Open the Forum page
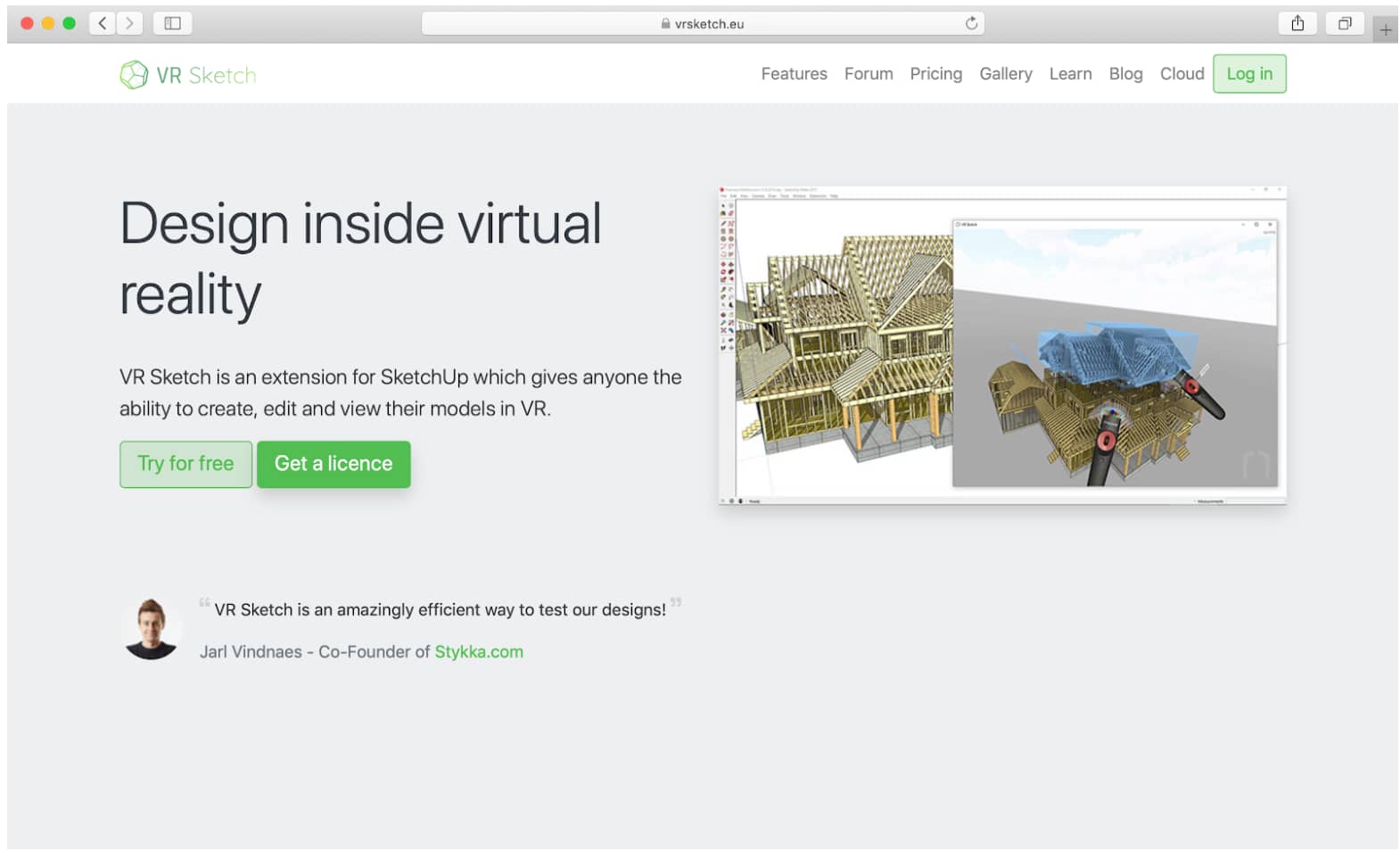 click(x=869, y=74)
